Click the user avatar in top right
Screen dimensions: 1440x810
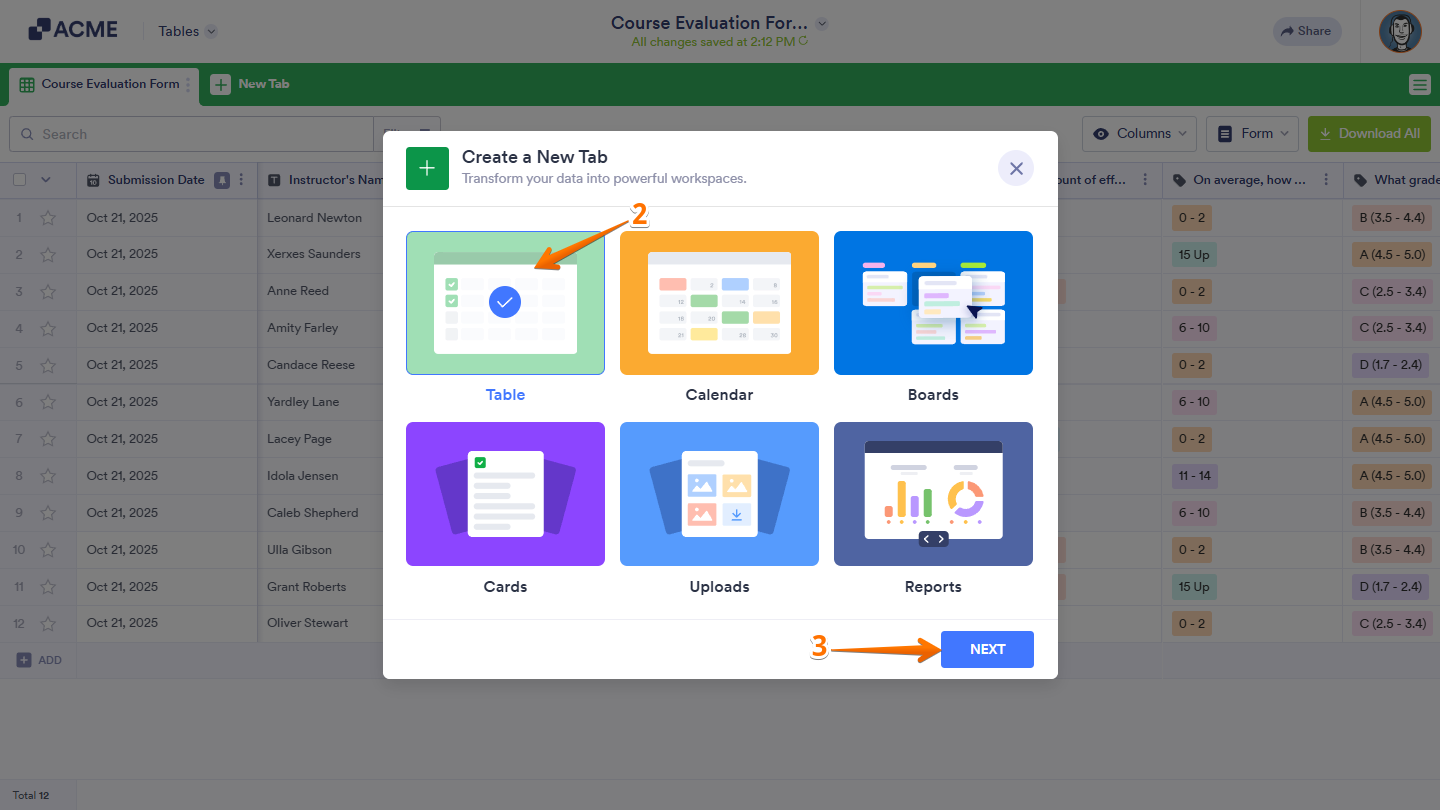tap(1400, 31)
